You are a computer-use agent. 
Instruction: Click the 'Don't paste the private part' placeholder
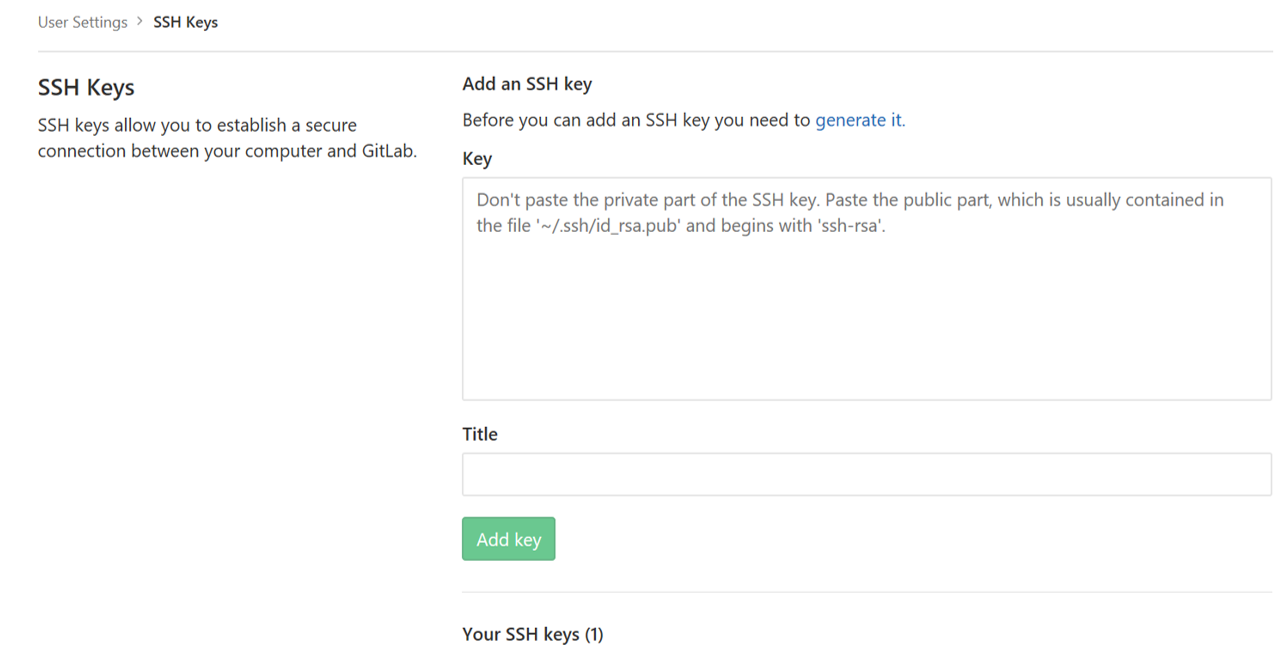tap(850, 212)
